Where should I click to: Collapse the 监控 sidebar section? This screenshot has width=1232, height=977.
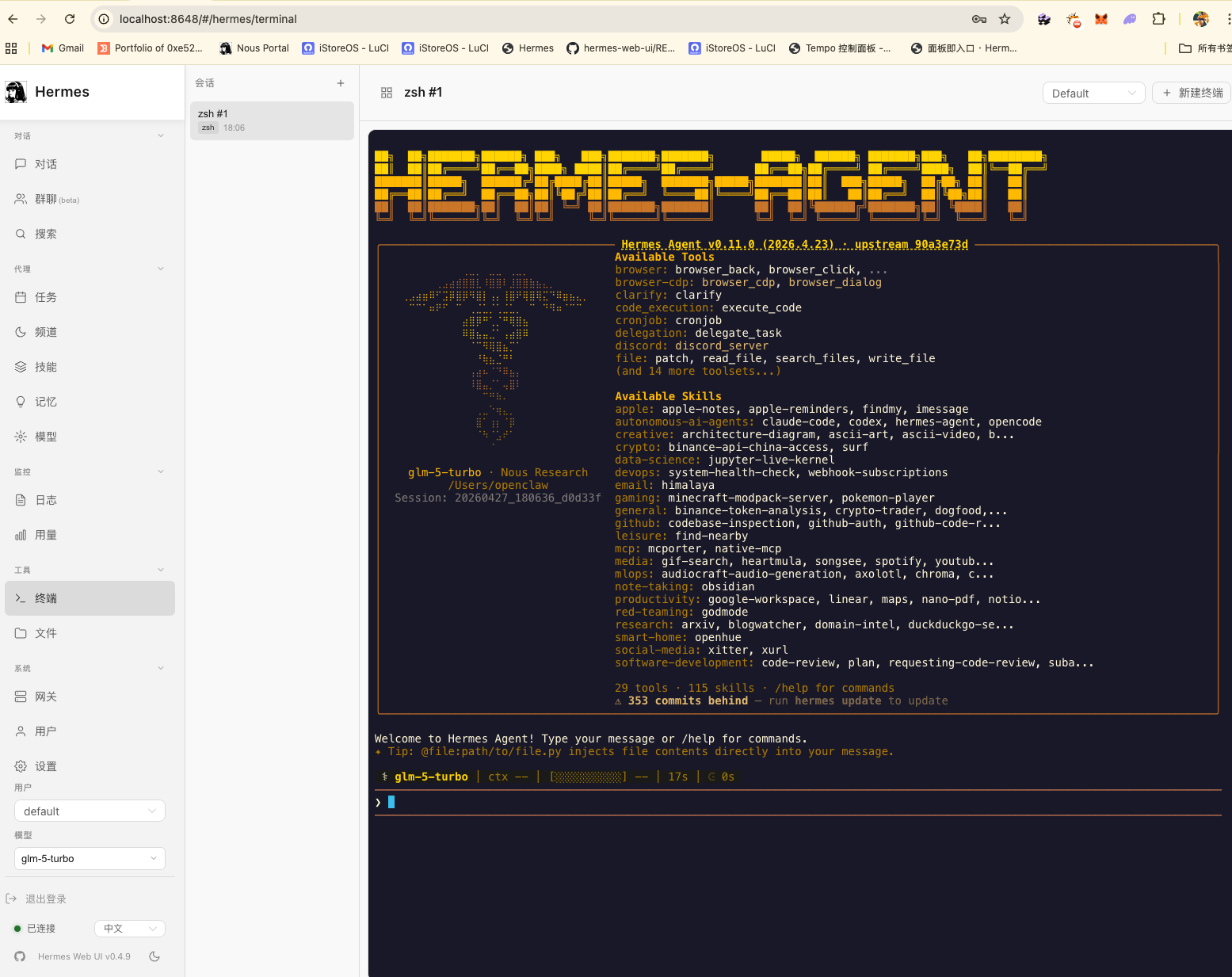click(161, 471)
